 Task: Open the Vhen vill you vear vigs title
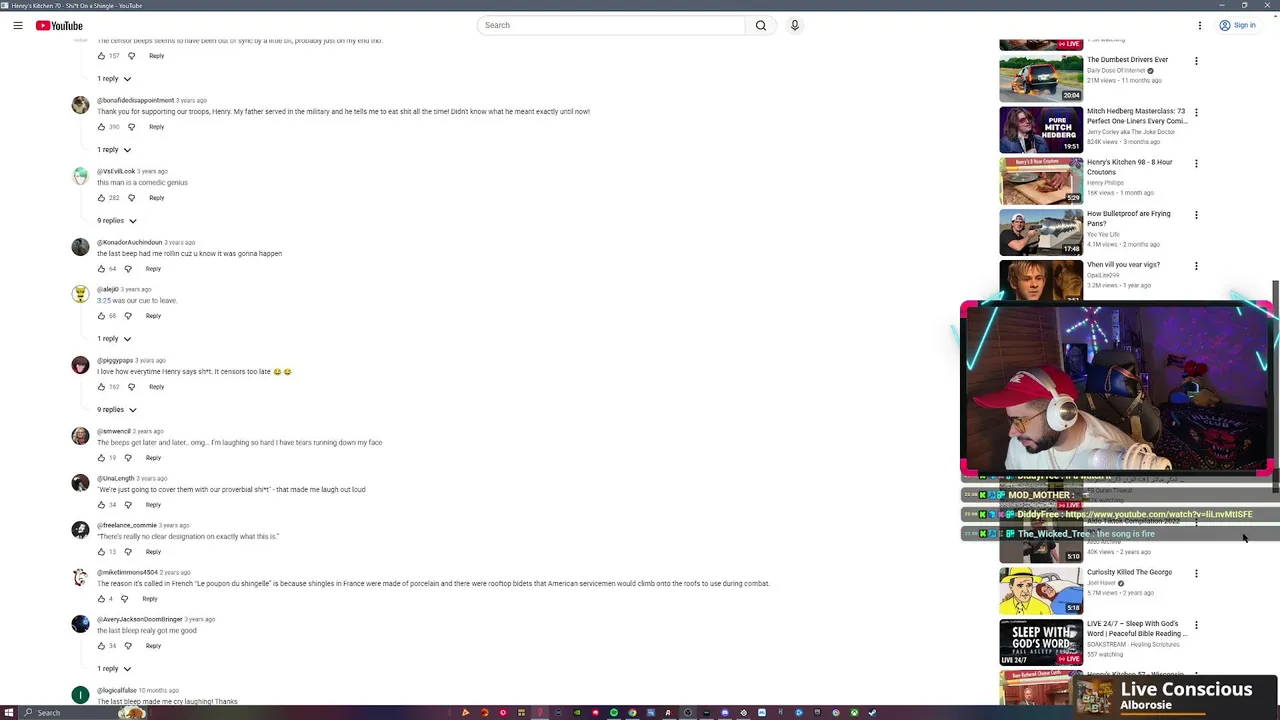[x=1123, y=265]
